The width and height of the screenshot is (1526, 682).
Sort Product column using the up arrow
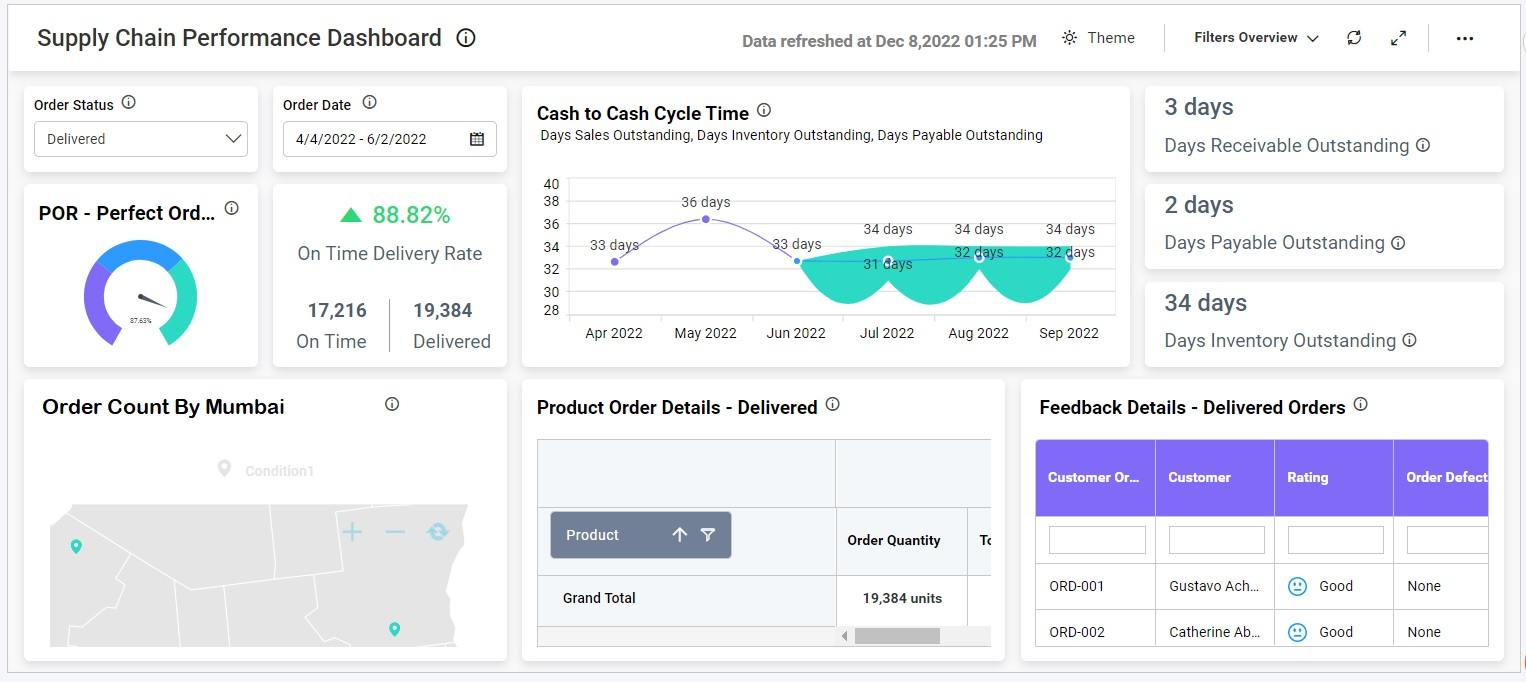[x=680, y=535]
